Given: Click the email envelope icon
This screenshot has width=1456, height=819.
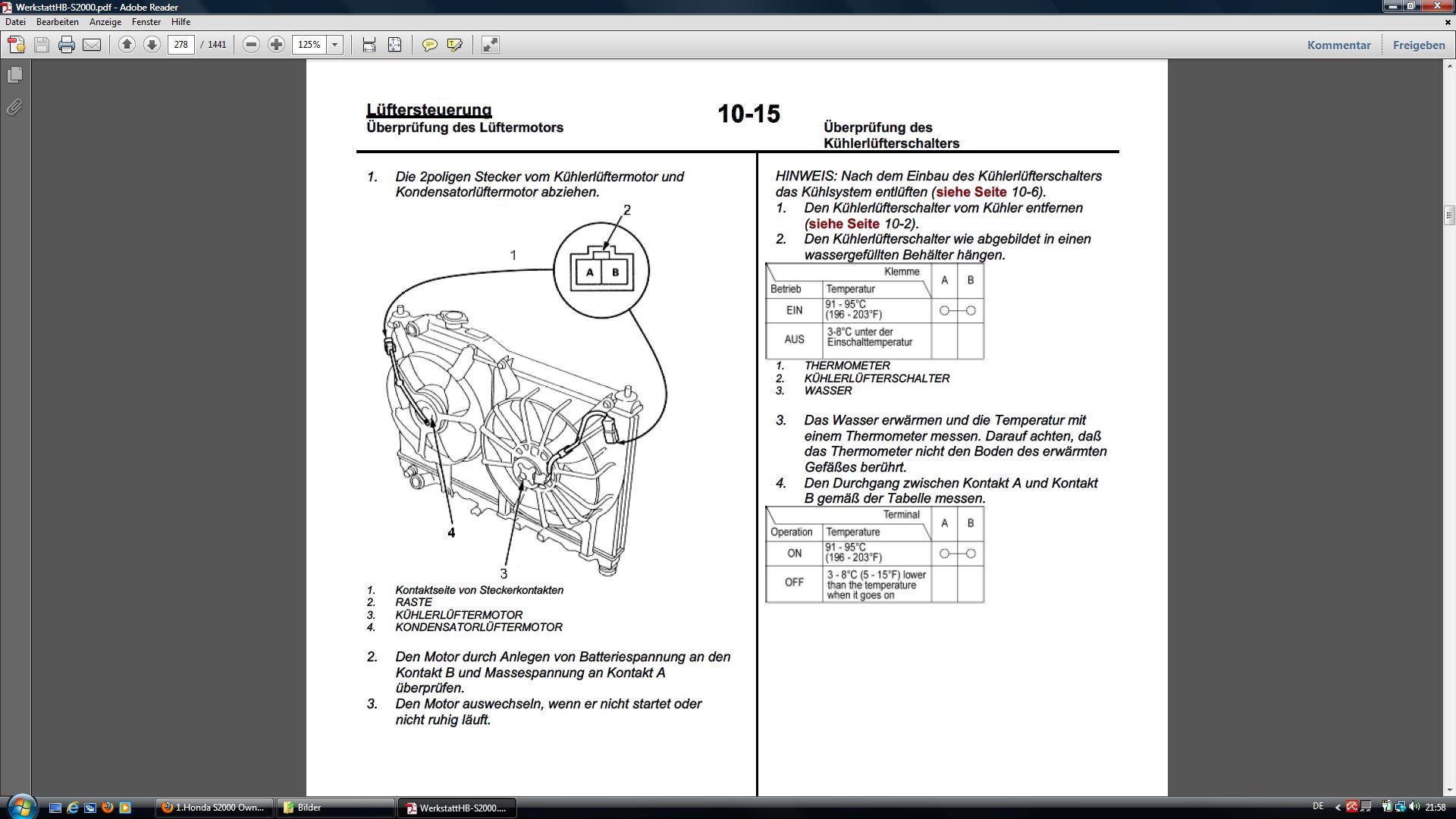Looking at the screenshot, I should [x=92, y=45].
